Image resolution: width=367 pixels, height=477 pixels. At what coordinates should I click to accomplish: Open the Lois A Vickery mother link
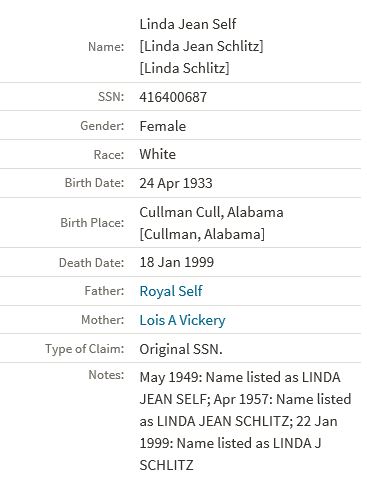[182, 320]
